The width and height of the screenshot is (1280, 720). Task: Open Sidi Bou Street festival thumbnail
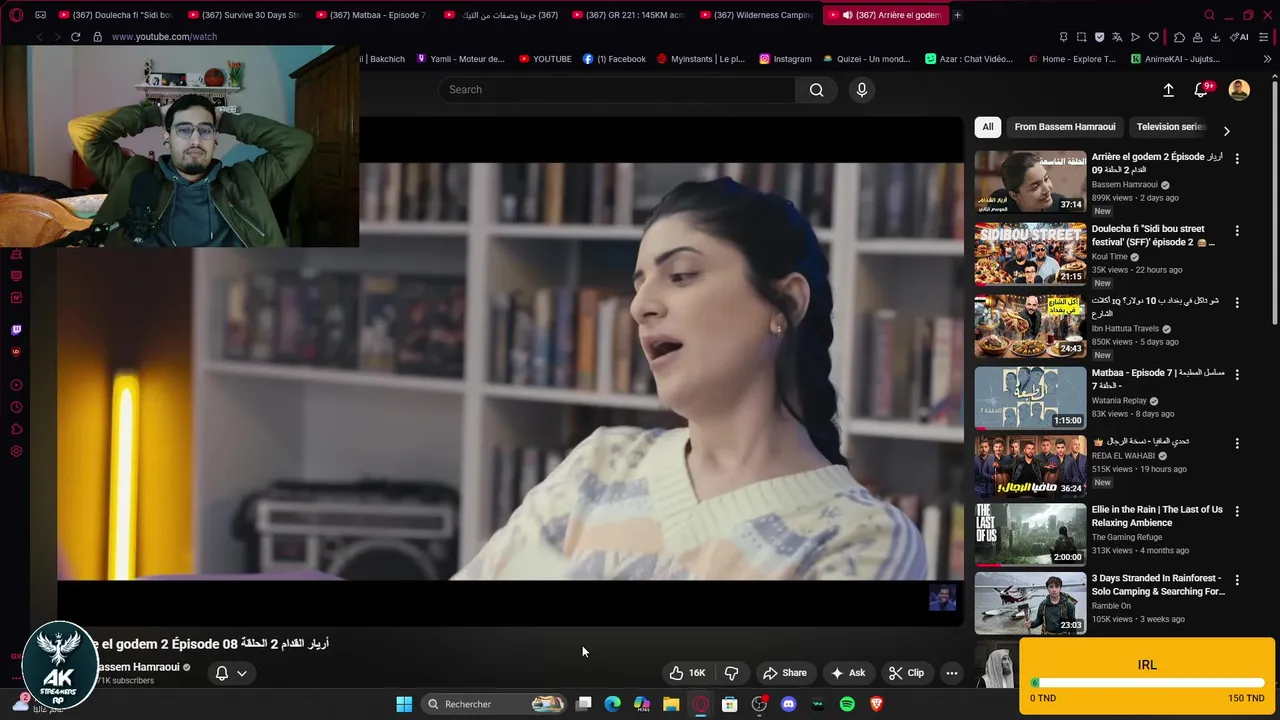pos(1030,254)
